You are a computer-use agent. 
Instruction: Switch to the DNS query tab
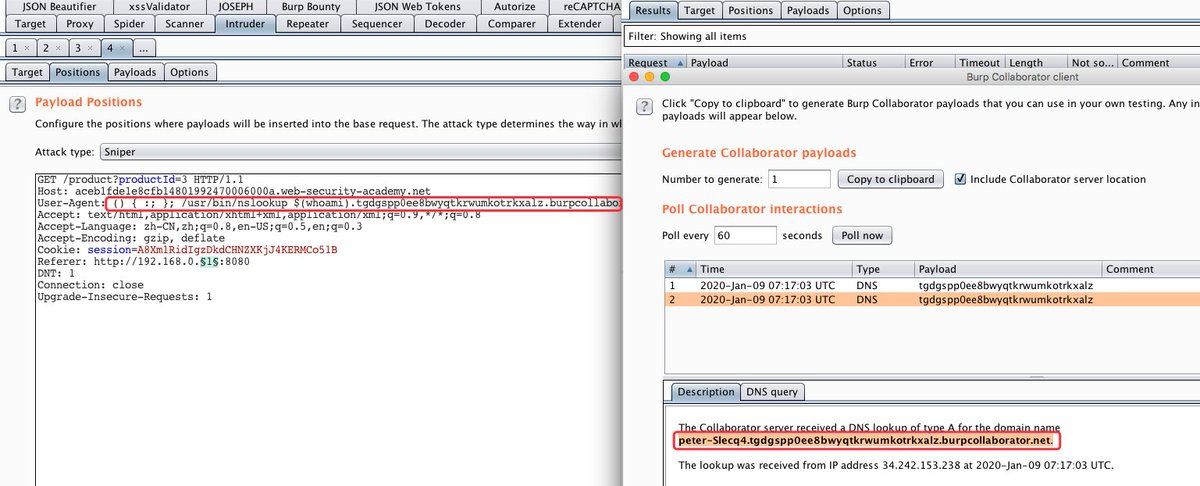pyautogui.click(x=771, y=392)
